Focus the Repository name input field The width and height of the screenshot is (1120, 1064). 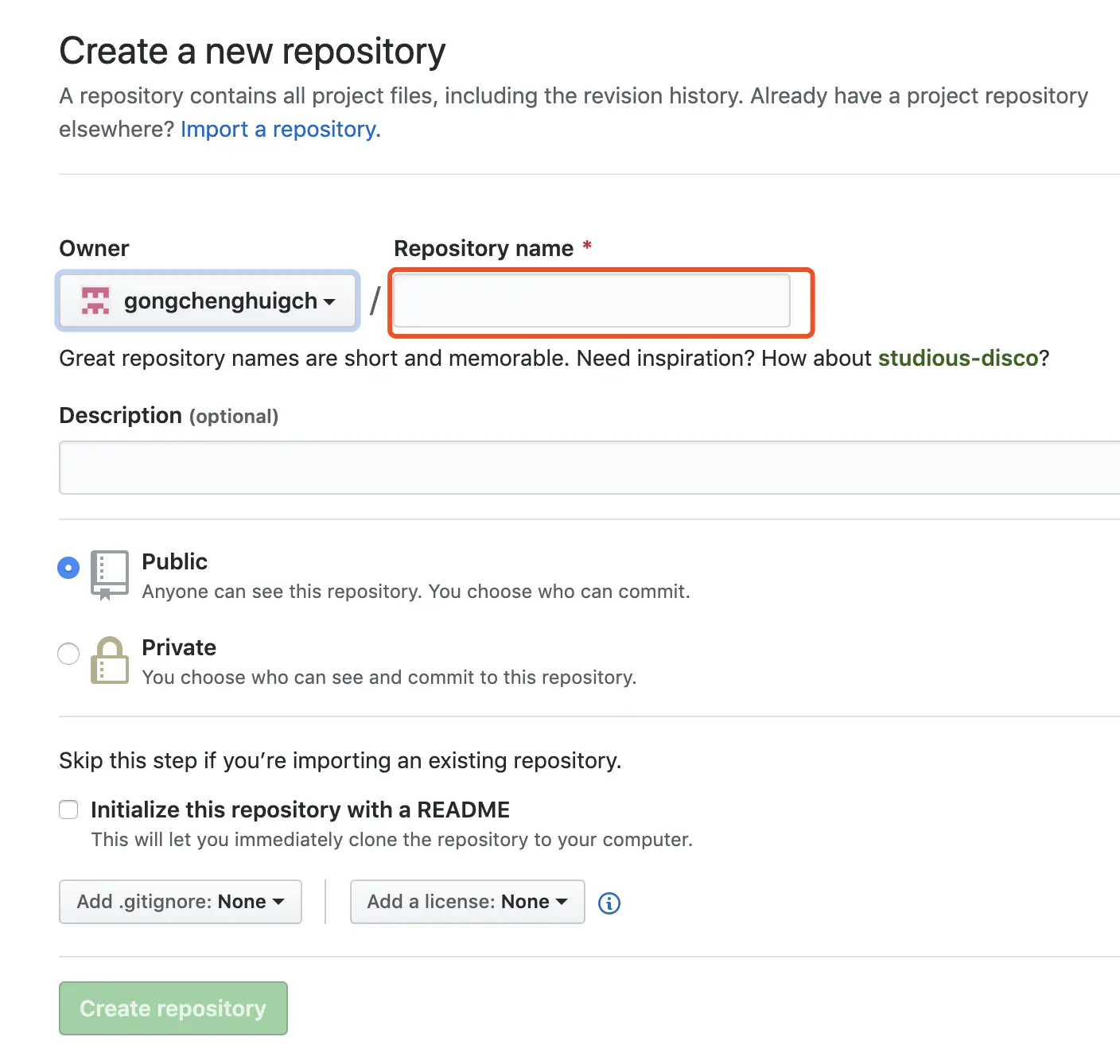(x=592, y=301)
